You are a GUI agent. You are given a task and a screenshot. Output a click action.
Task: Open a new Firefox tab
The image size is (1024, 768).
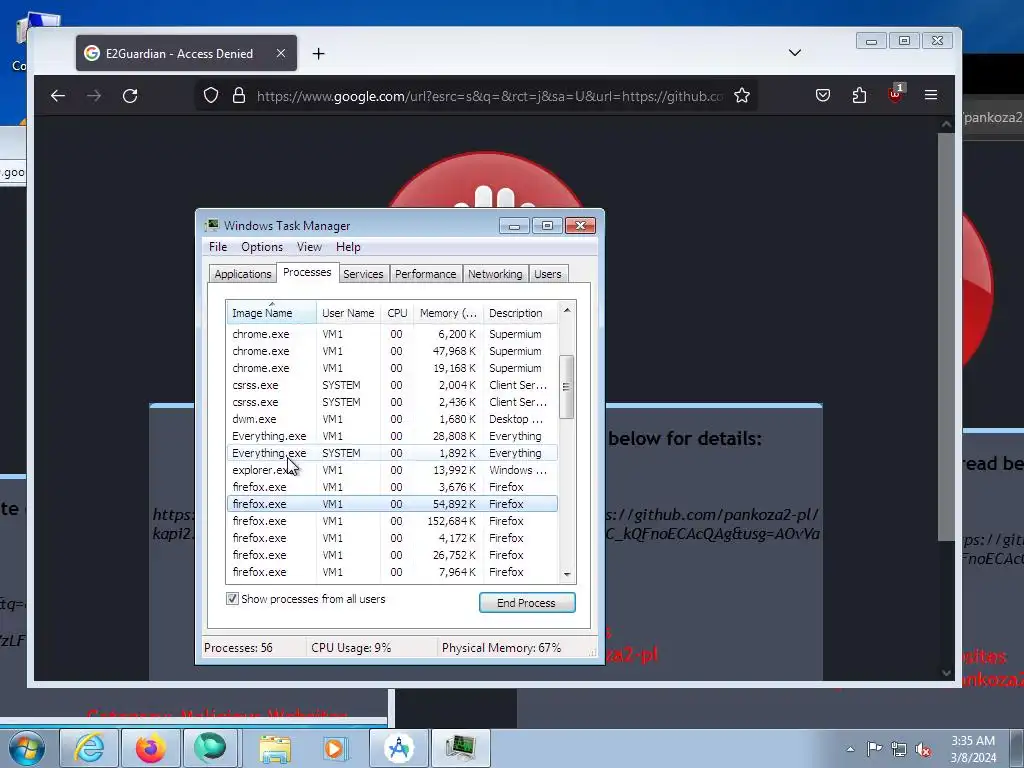(x=318, y=54)
